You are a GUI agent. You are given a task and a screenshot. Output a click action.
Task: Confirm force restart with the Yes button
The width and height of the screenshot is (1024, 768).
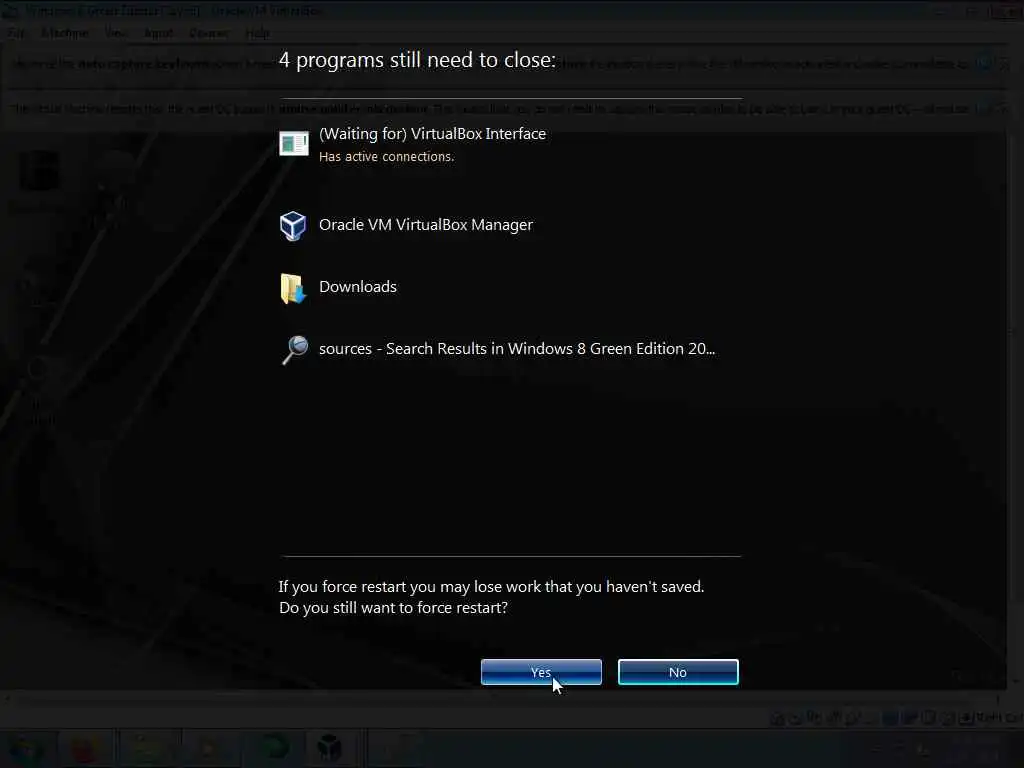(x=541, y=672)
